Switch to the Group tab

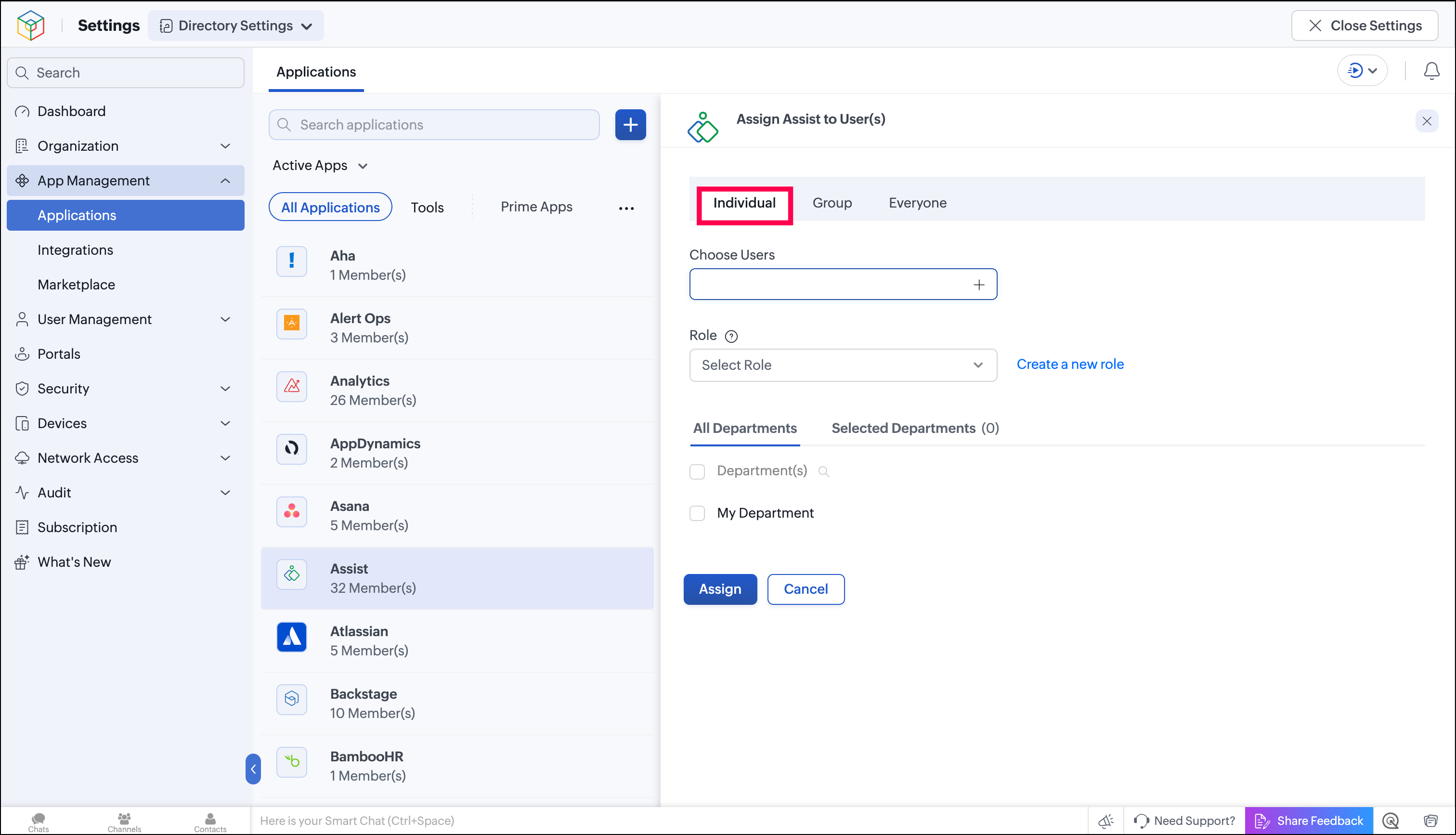(x=832, y=203)
